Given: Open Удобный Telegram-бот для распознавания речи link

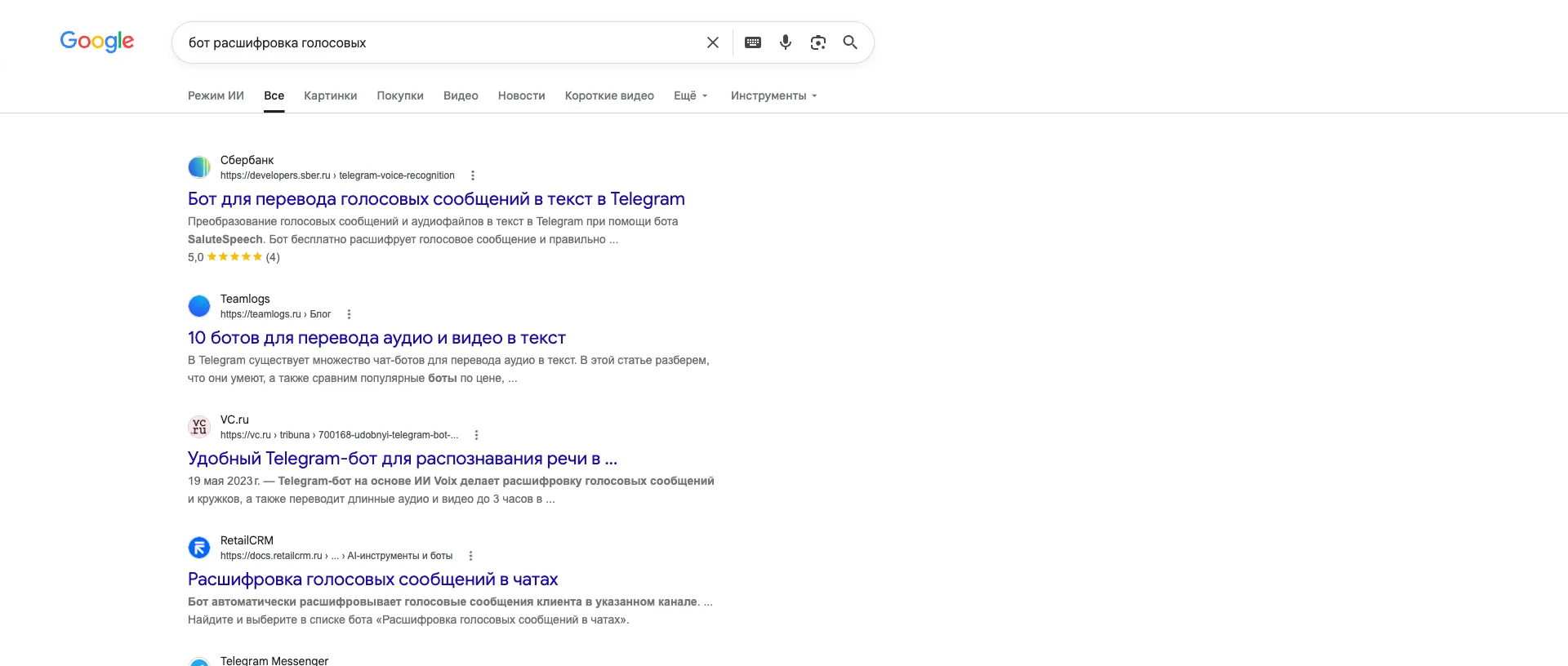Looking at the screenshot, I should point(403,459).
